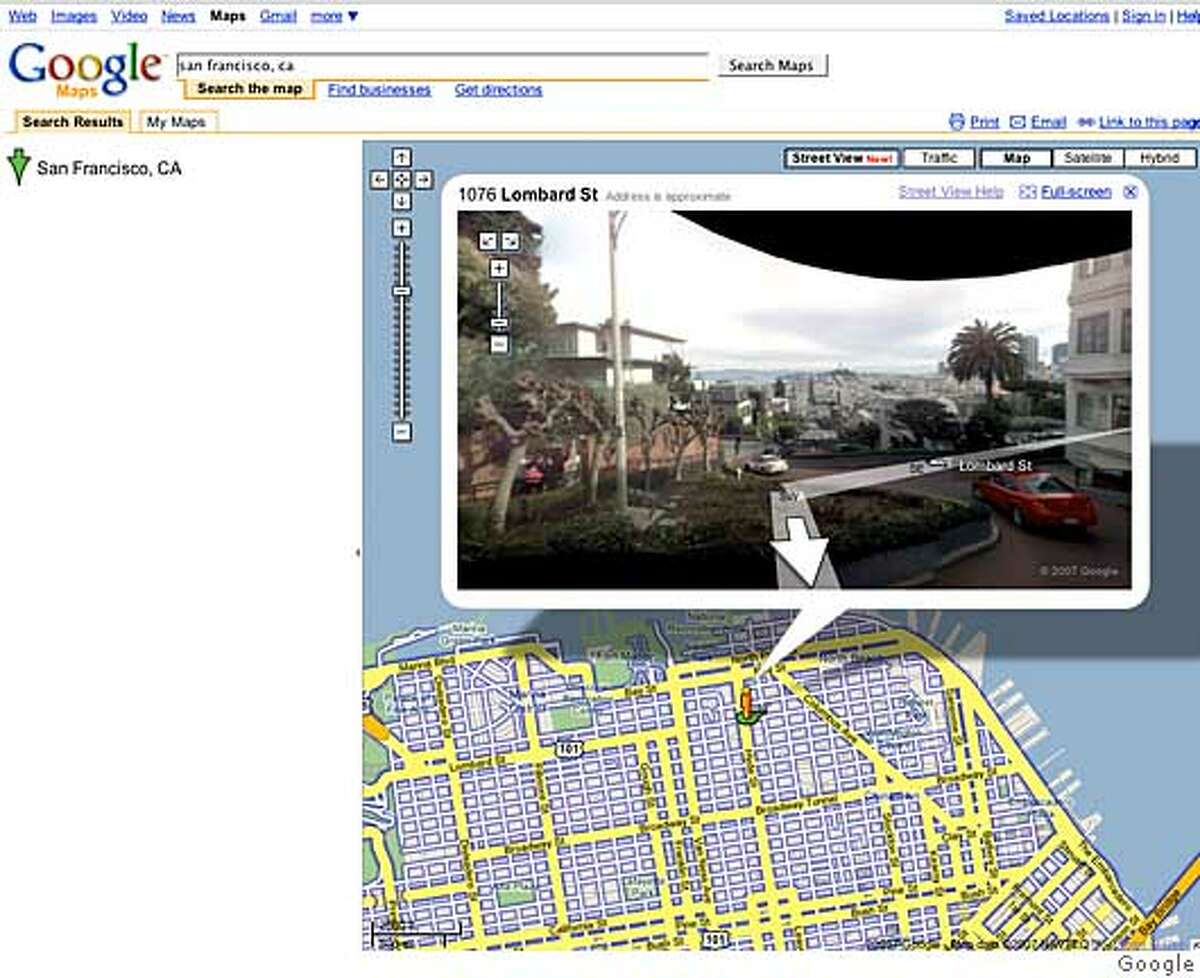Pan the map right using the arrow icon
1200x978 pixels.
[x=424, y=180]
